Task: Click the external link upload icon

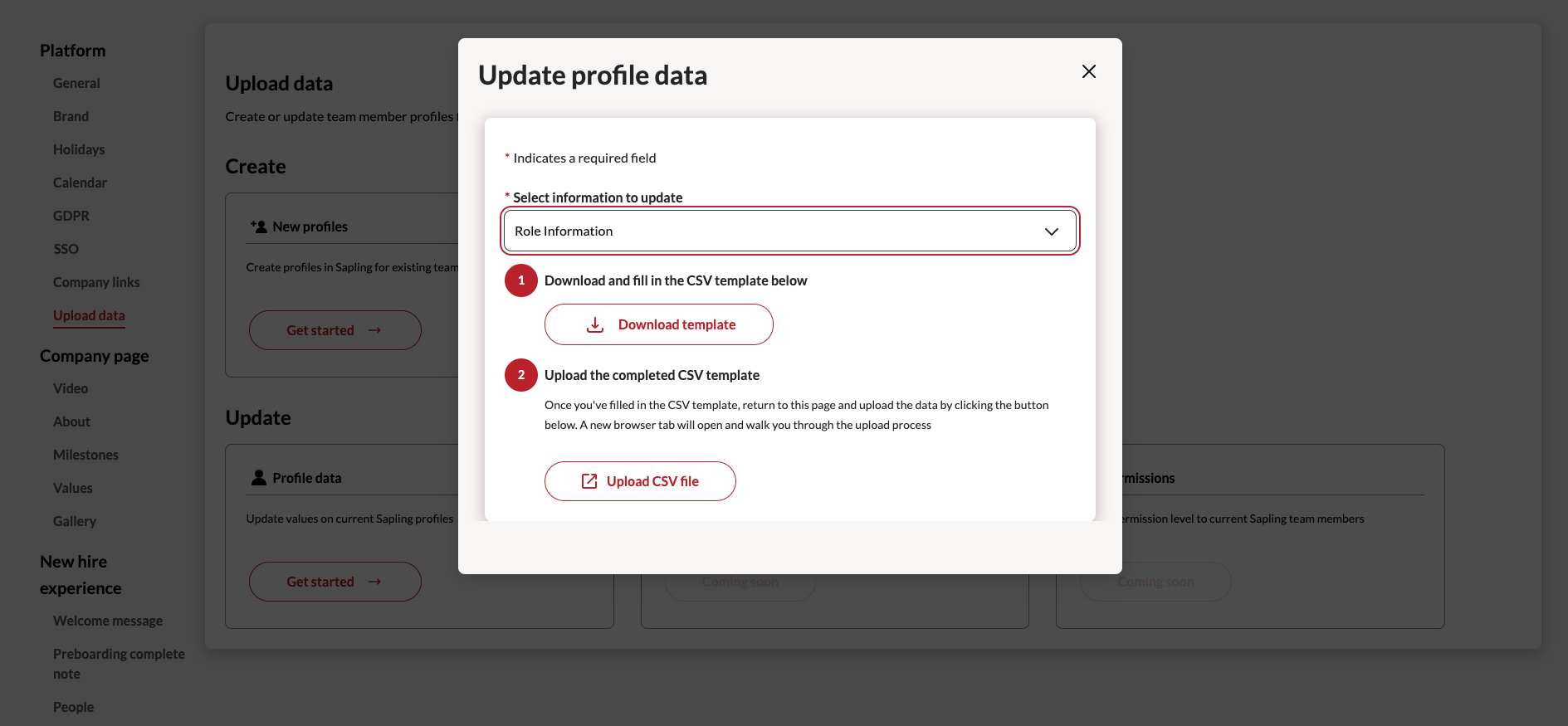Action: tap(589, 481)
